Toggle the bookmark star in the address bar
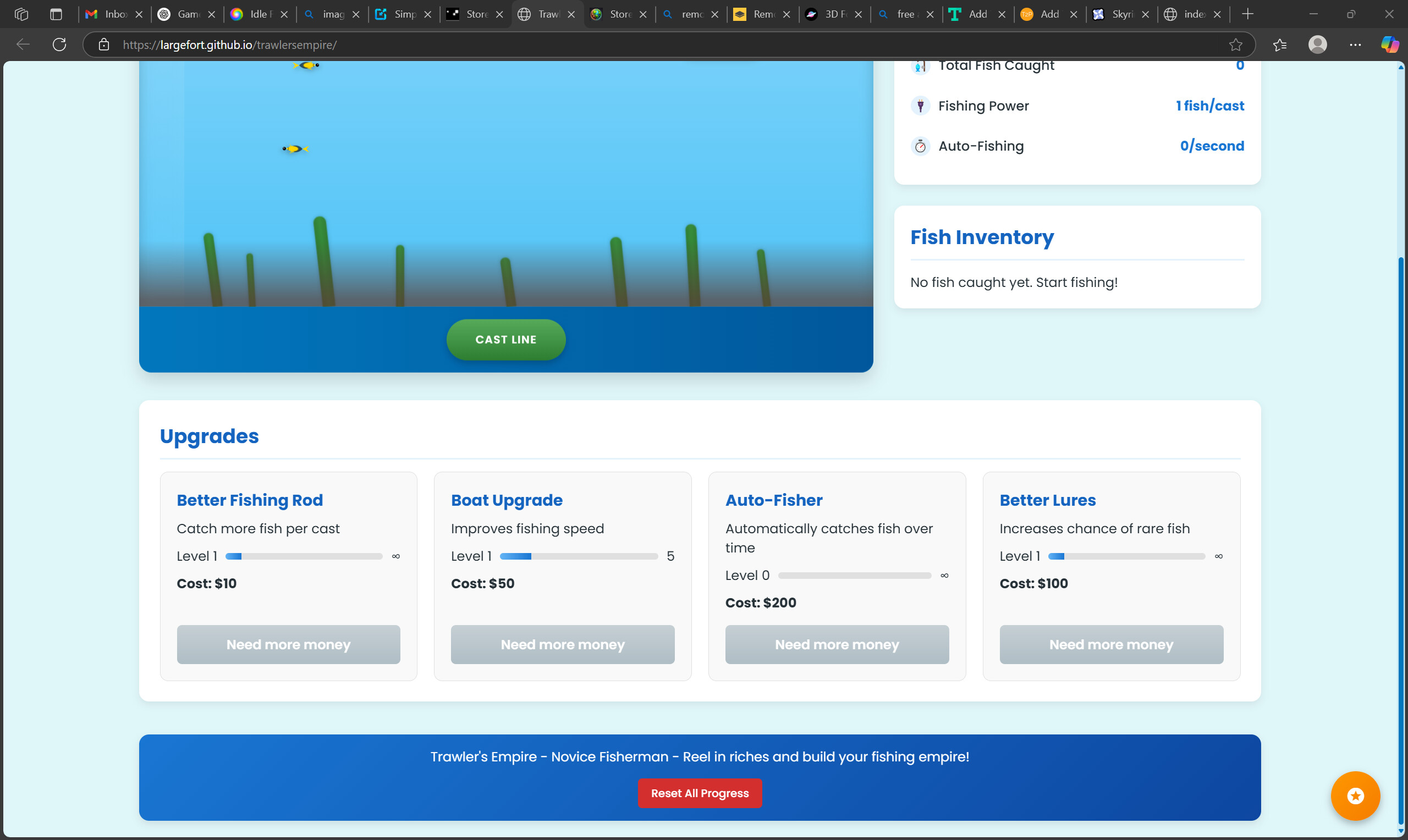This screenshot has height=840, width=1408. (x=1235, y=45)
